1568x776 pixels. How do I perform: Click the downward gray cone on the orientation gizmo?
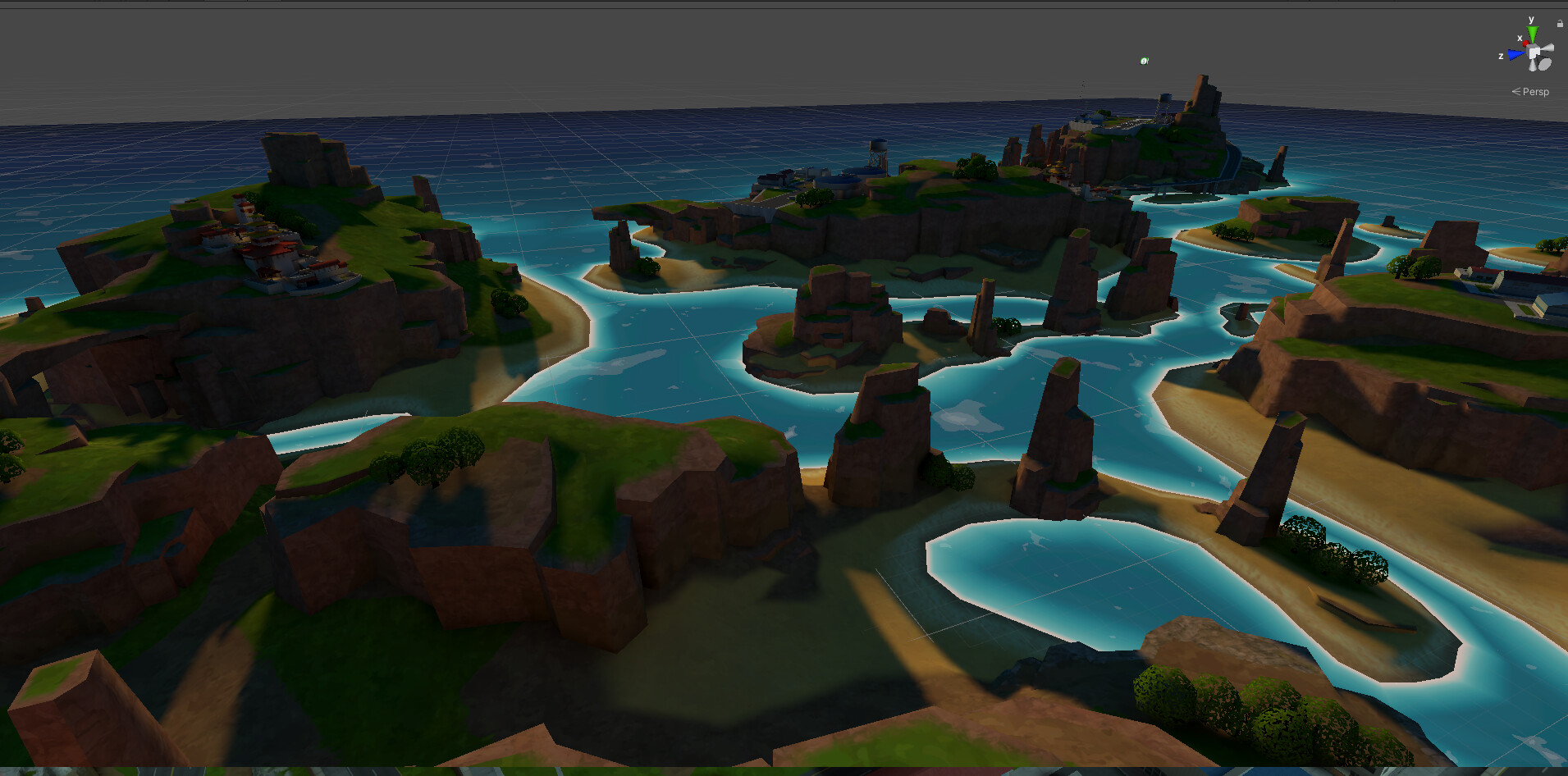coord(1533,66)
